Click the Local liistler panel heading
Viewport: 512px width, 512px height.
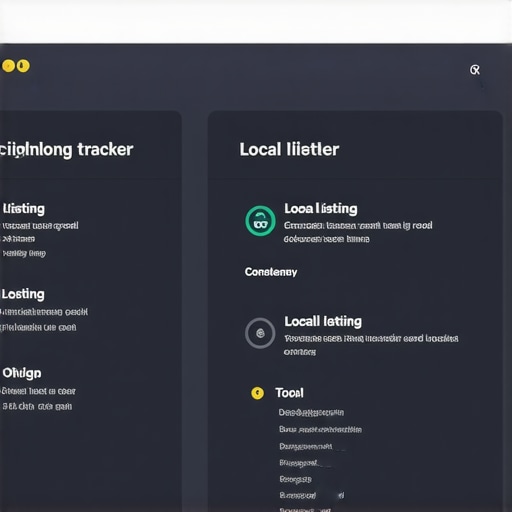(289, 149)
